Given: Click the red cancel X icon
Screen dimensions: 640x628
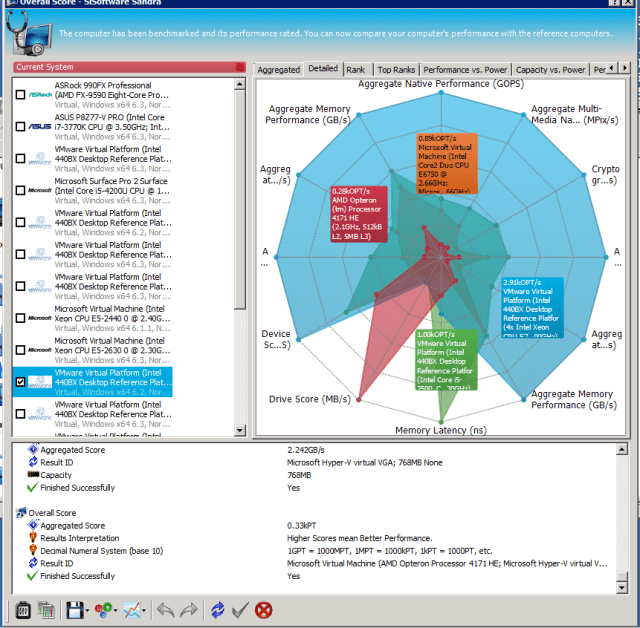Looking at the screenshot, I should click(x=263, y=610).
